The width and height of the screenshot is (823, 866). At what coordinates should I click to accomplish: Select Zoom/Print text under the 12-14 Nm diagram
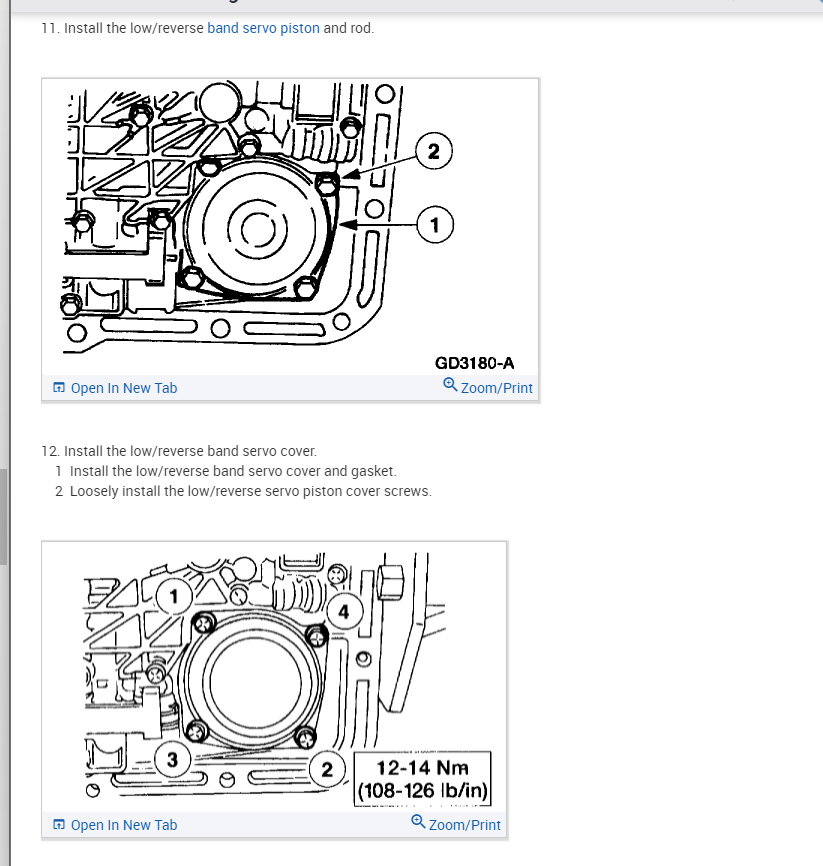(465, 825)
